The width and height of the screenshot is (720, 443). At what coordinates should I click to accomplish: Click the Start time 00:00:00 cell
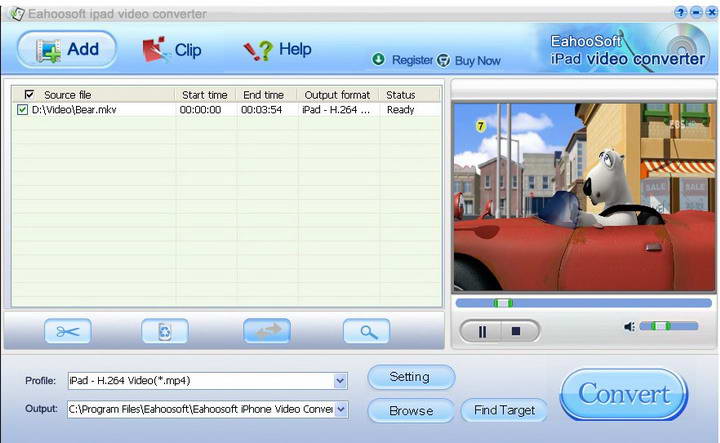(x=200, y=110)
